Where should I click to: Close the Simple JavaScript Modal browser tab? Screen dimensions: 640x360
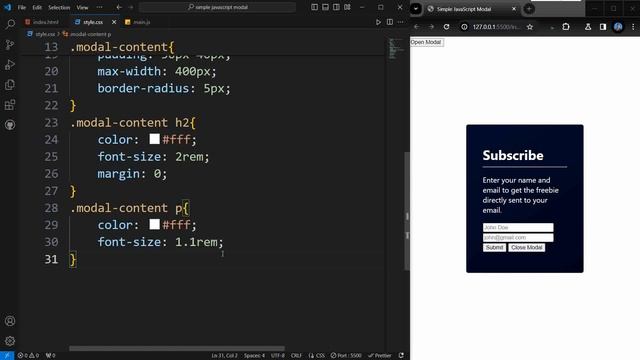pos(514,9)
